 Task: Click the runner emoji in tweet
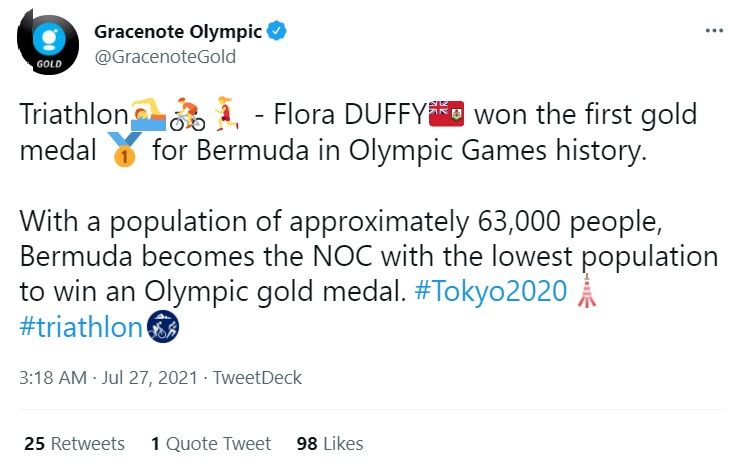226,114
